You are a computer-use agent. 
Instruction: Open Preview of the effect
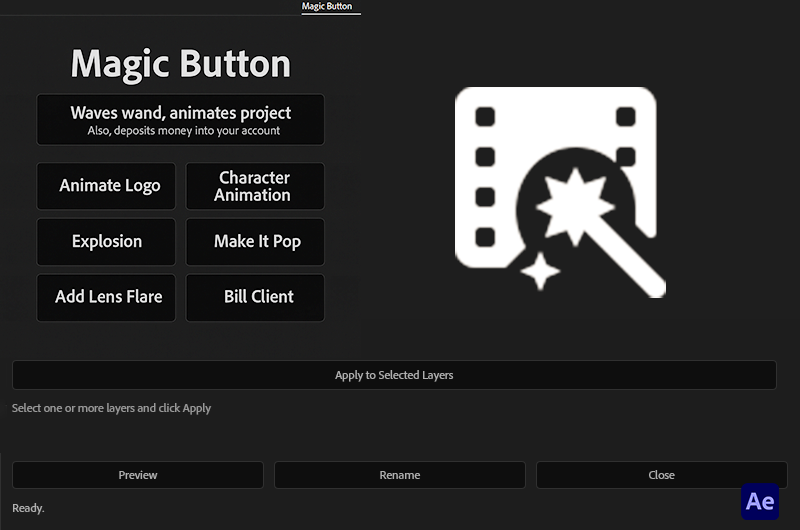138,475
